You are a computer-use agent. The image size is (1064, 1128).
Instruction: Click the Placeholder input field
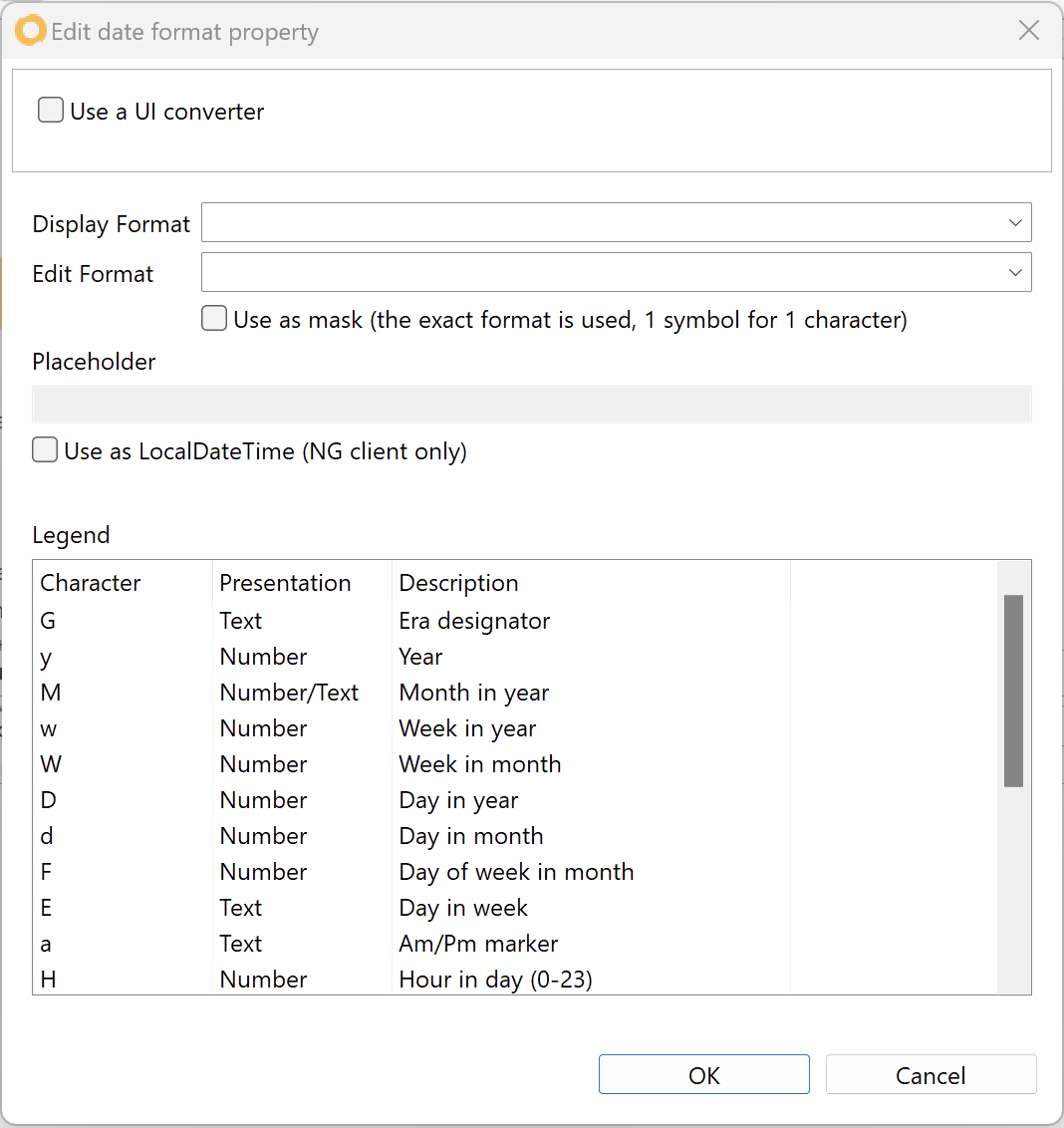point(531,406)
